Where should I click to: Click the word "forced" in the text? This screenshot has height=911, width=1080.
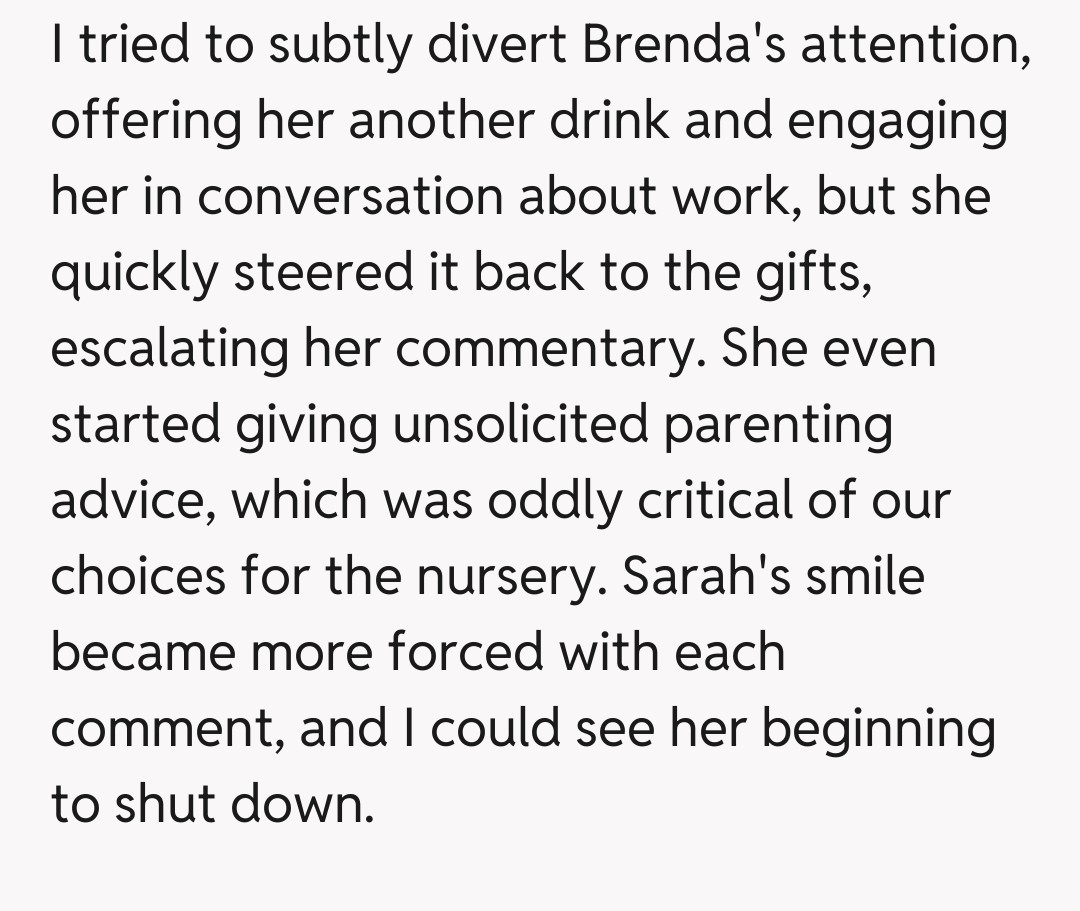click(465, 652)
